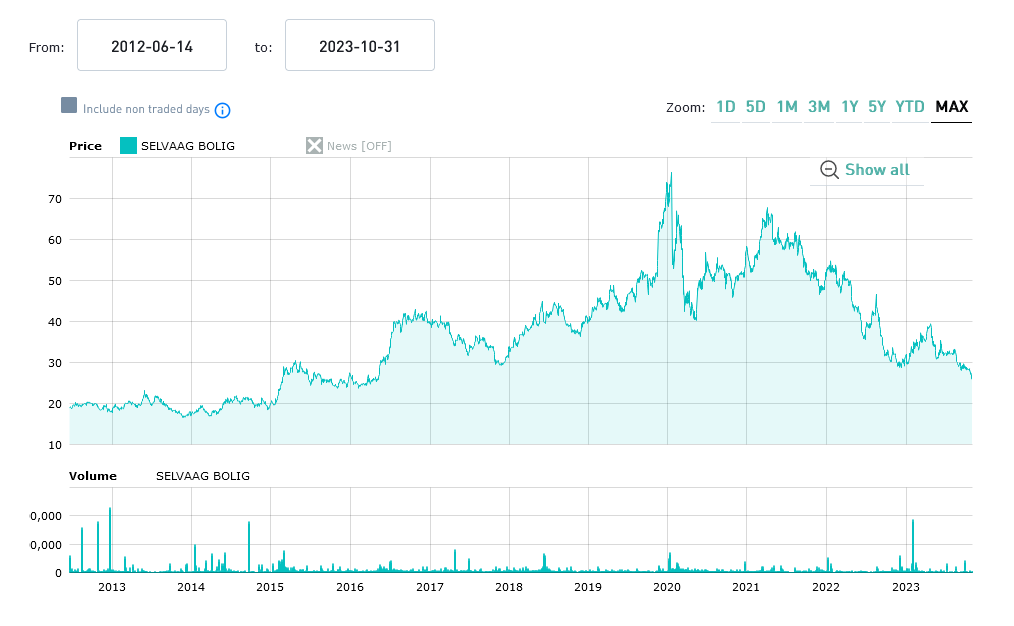This screenshot has width=1014, height=626.
Task: Switch zoom to 3M
Action: (819, 107)
